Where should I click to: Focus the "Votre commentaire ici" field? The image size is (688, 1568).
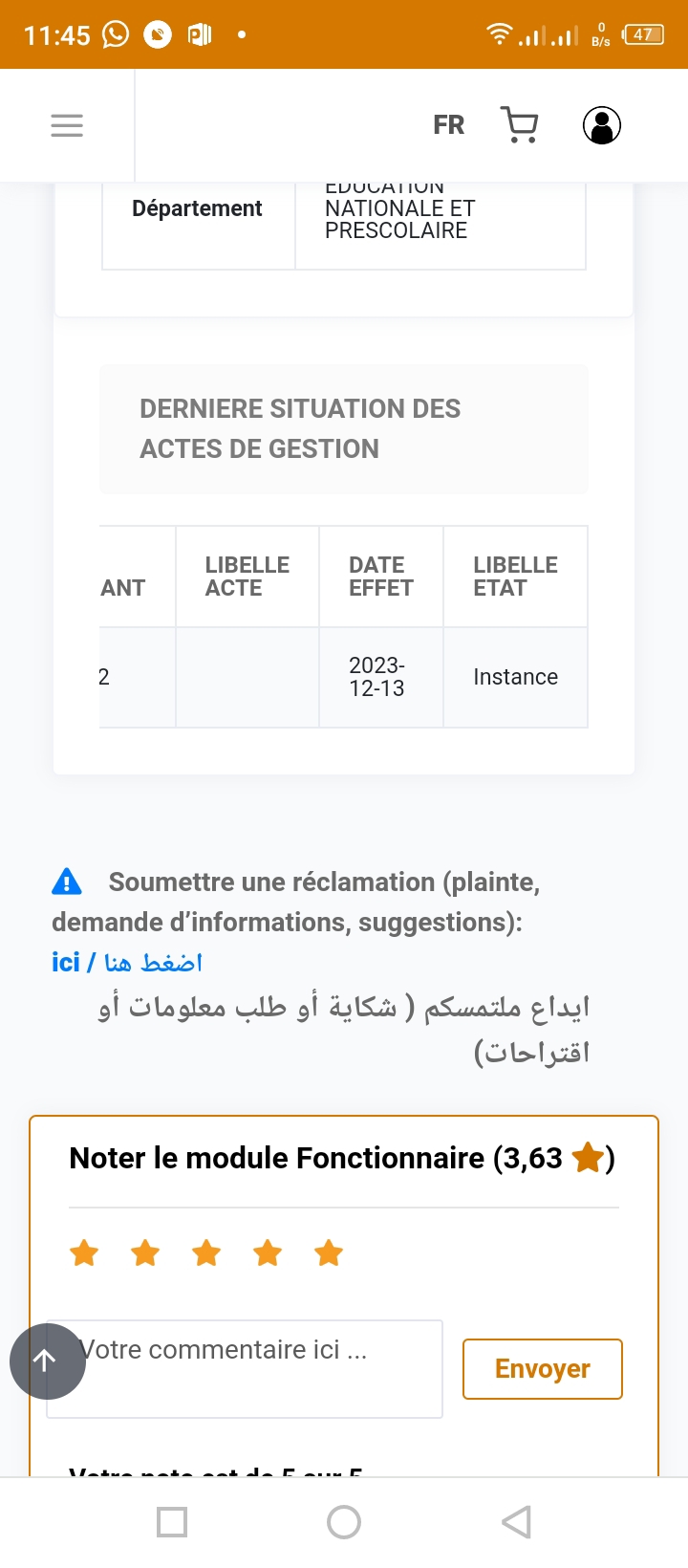pyautogui.click(x=258, y=1368)
